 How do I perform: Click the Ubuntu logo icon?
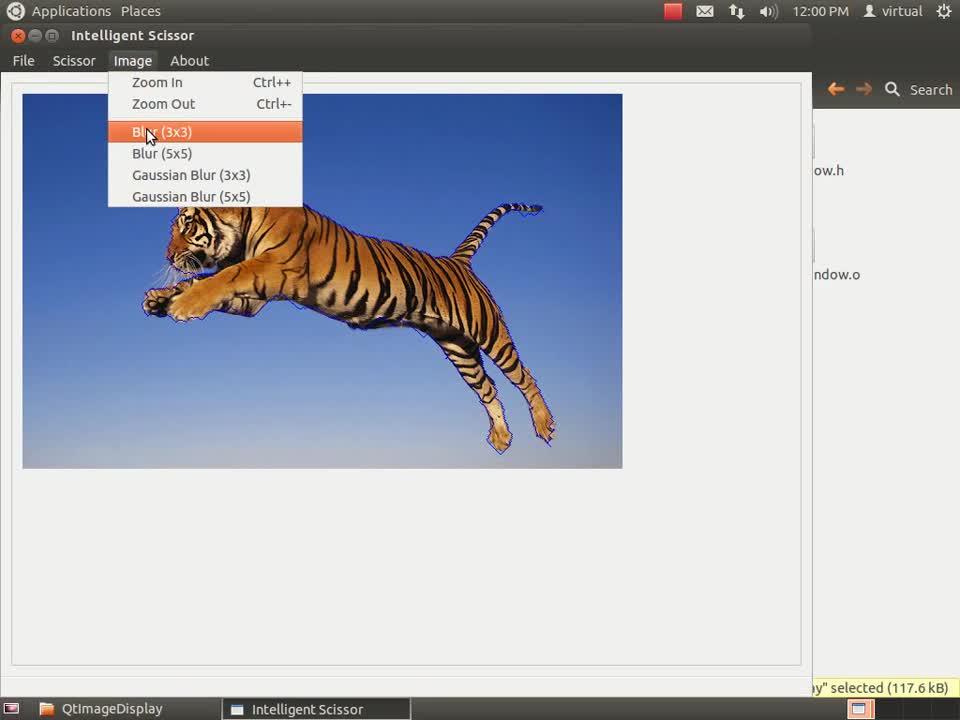pos(15,11)
